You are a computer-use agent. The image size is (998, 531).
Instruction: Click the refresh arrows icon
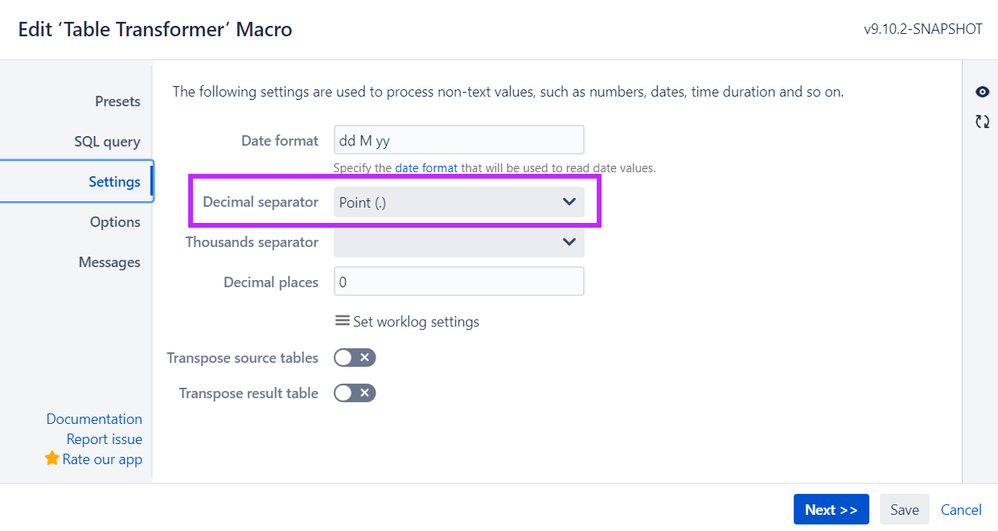(982, 121)
